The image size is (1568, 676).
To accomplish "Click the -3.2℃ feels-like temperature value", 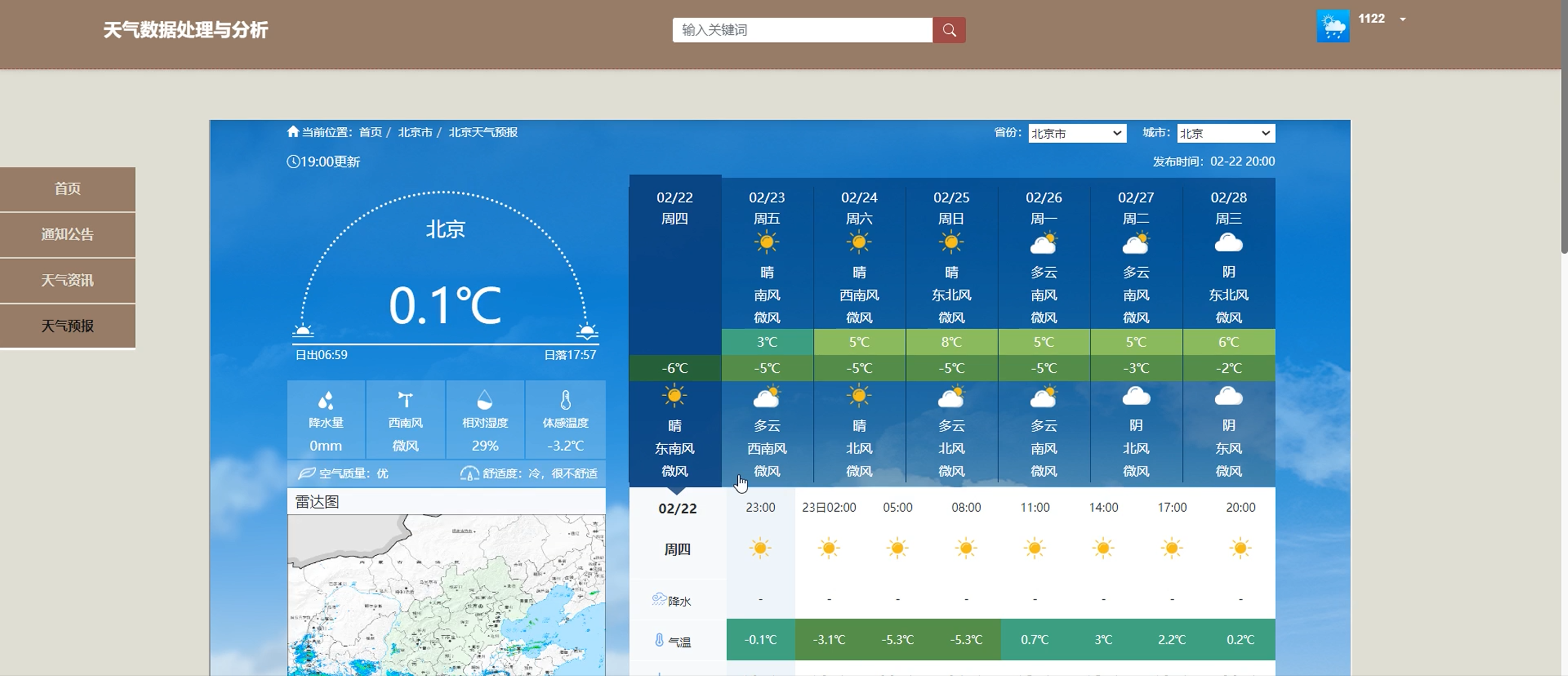I will 566,446.
